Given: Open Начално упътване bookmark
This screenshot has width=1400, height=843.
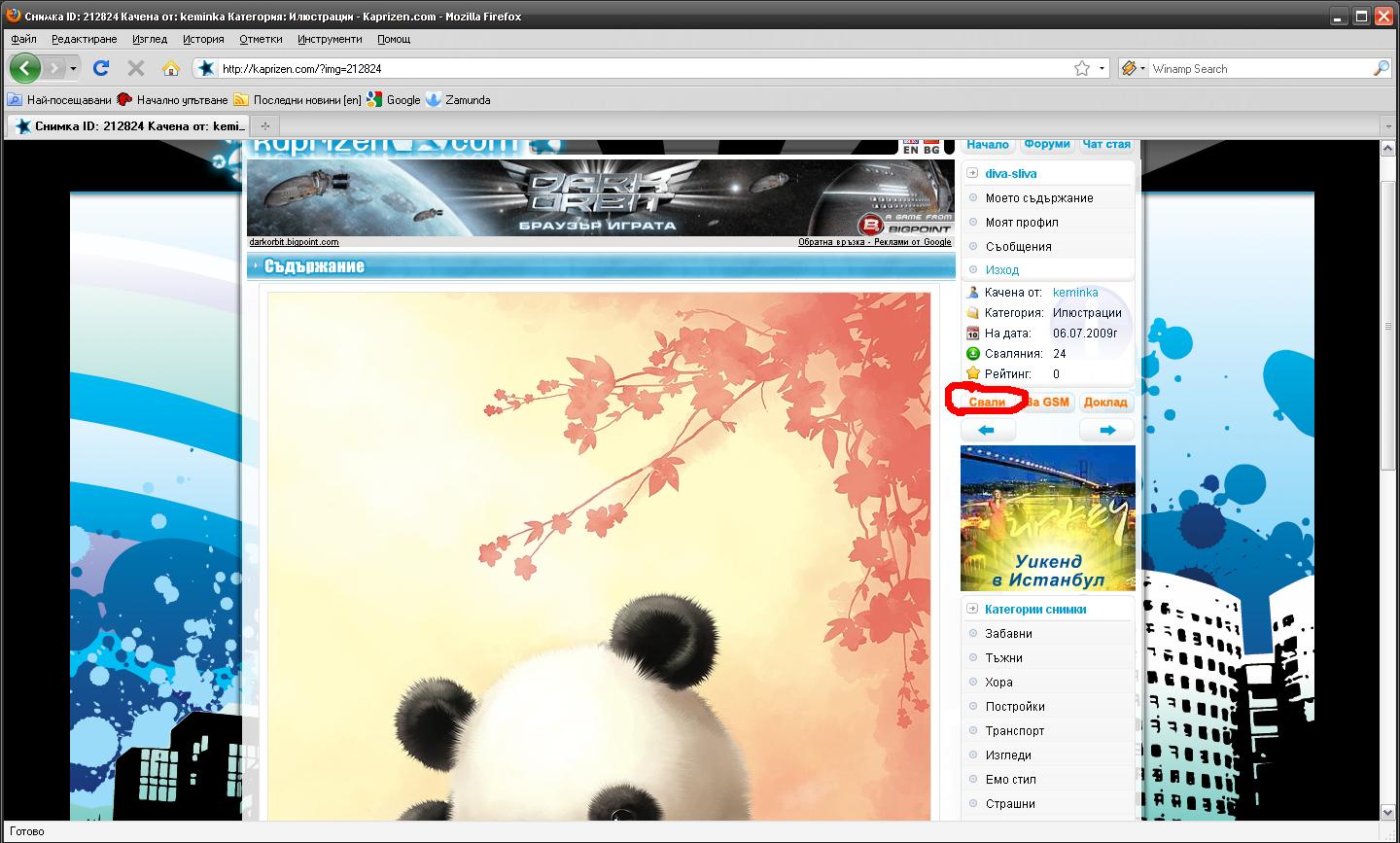Looking at the screenshot, I should point(172,99).
